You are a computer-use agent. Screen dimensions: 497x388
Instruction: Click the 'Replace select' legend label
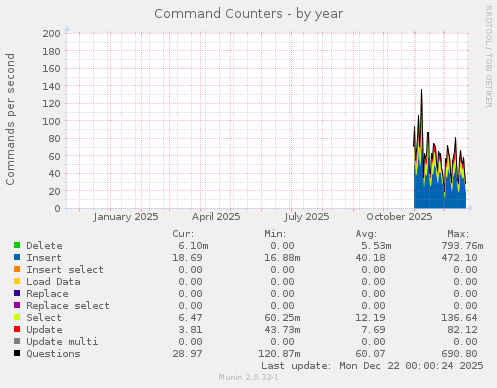68,306
